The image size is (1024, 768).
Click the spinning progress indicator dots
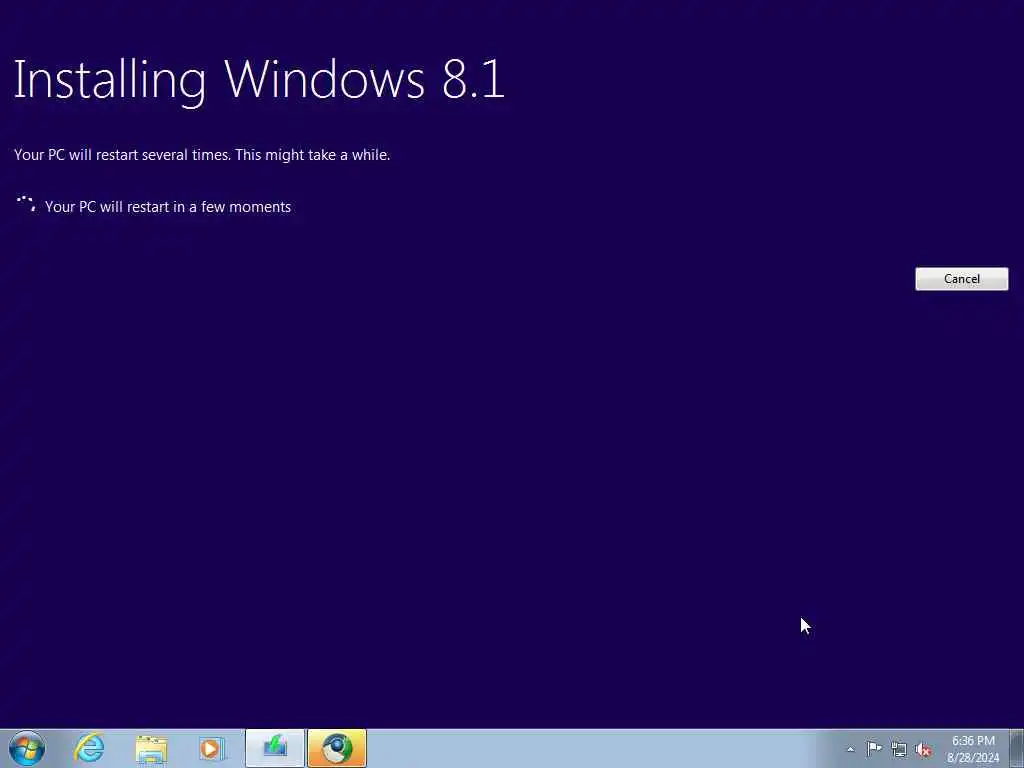point(26,204)
